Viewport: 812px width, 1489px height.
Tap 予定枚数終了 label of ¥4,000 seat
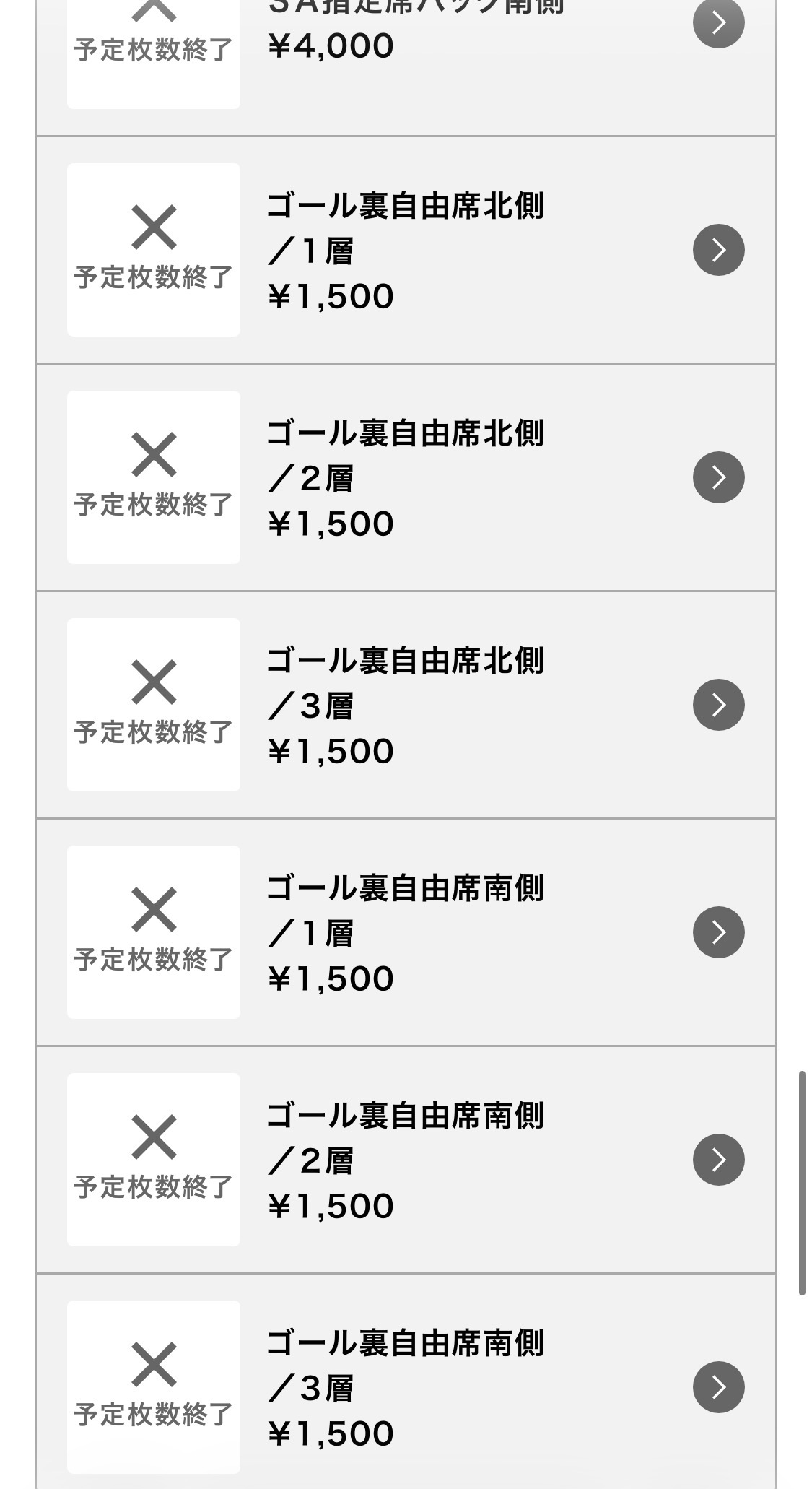pyautogui.click(x=154, y=50)
